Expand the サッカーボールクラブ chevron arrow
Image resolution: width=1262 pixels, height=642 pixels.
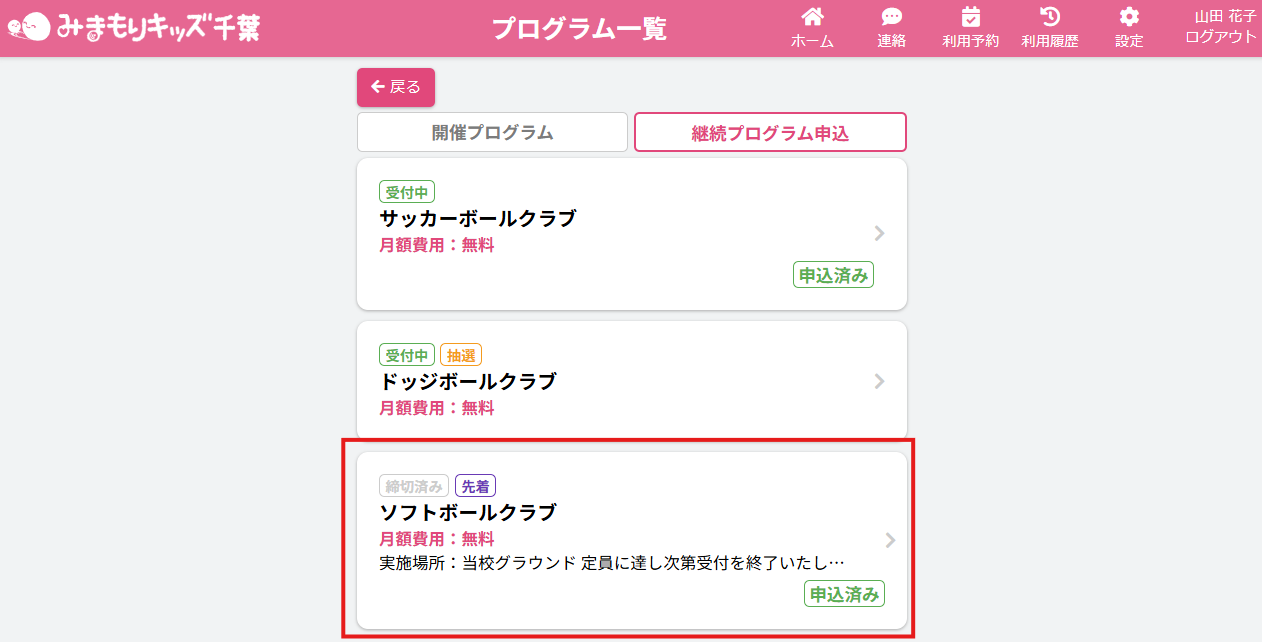879,234
